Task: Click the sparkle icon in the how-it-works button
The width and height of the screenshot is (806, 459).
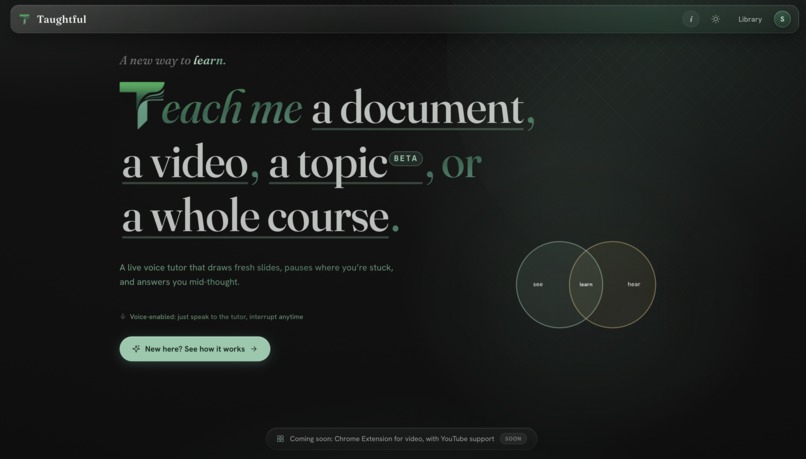Action: tap(136, 349)
